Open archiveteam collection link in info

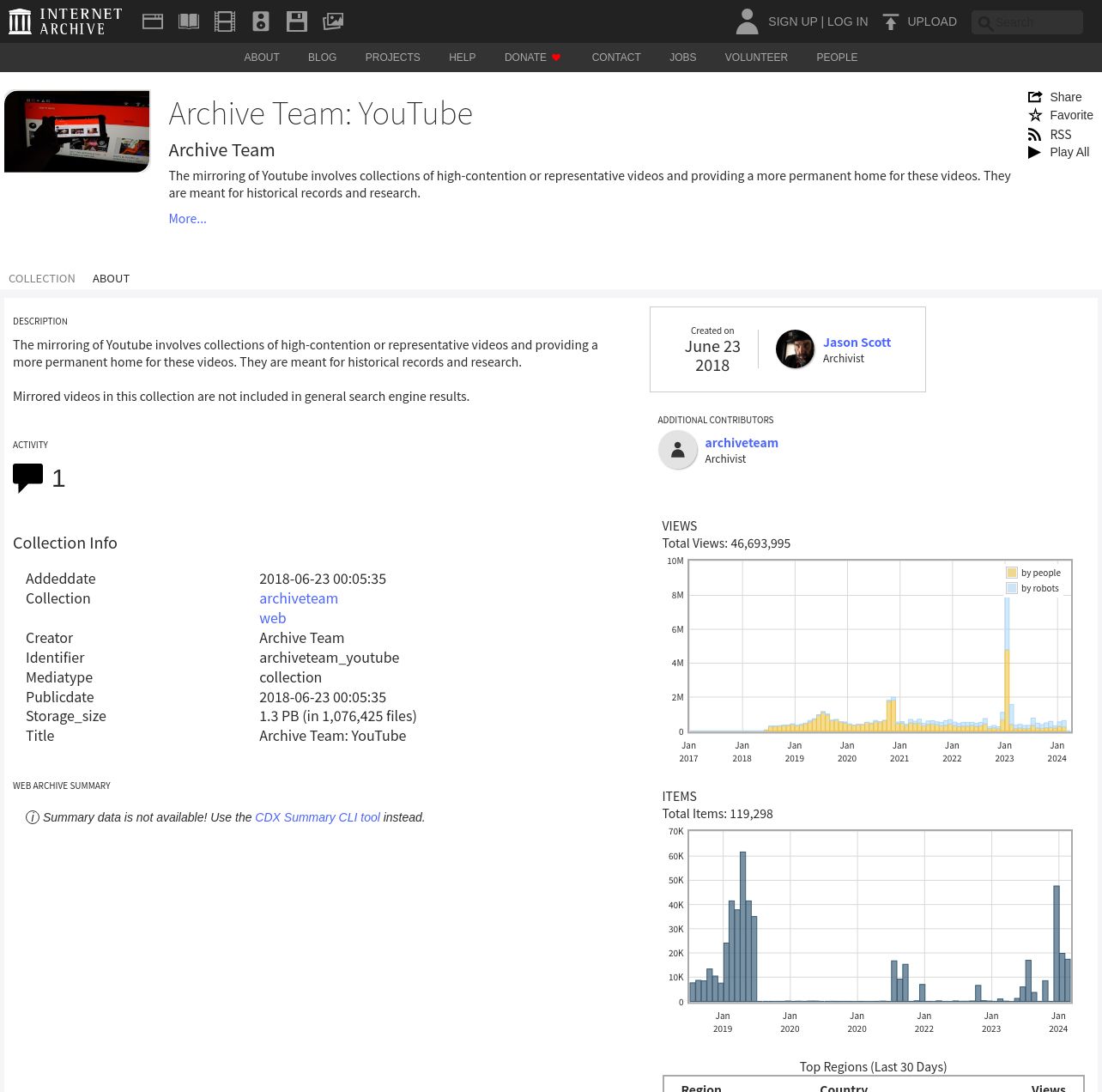click(x=299, y=598)
